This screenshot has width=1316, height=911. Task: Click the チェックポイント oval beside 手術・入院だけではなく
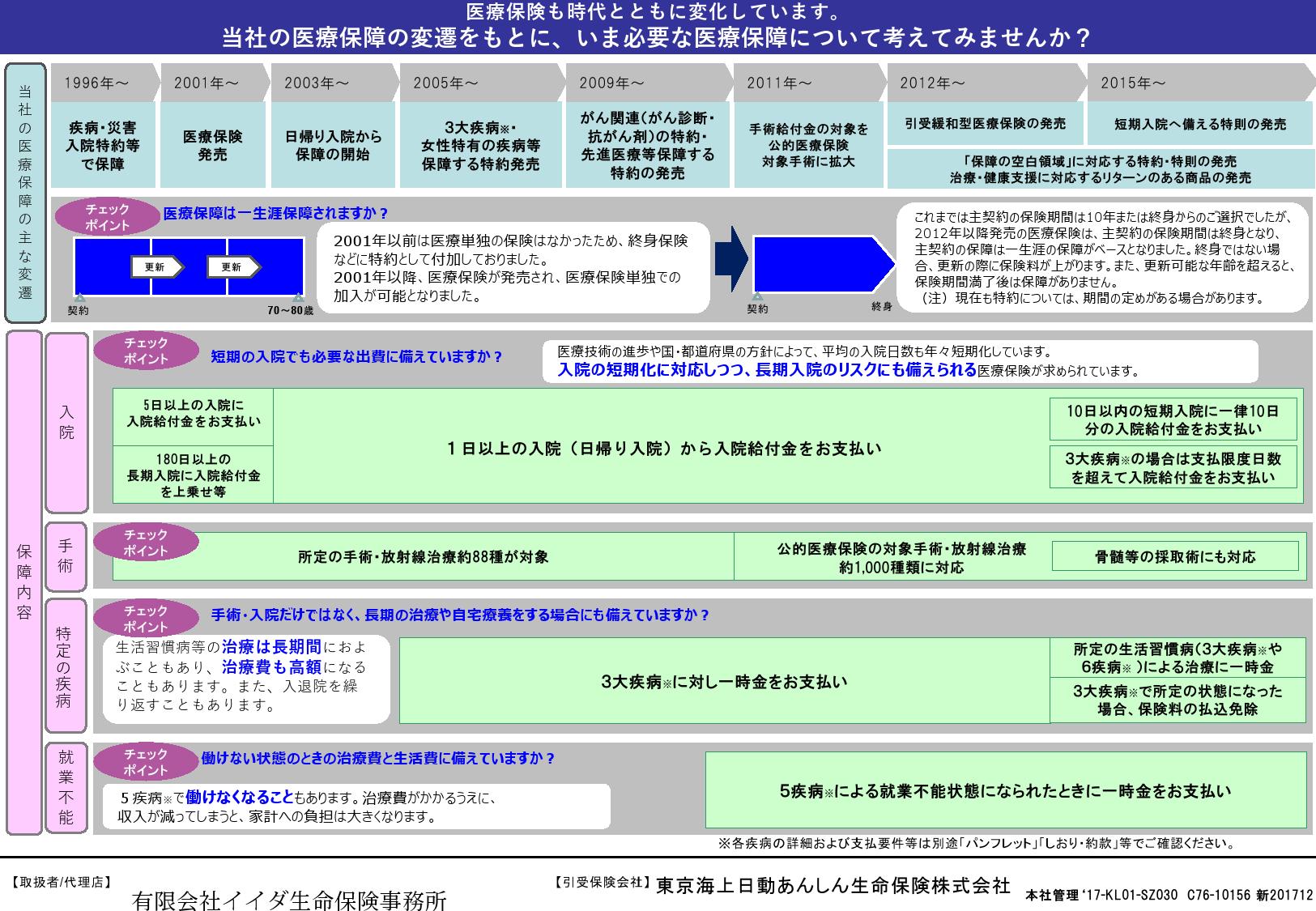tap(147, 619)
